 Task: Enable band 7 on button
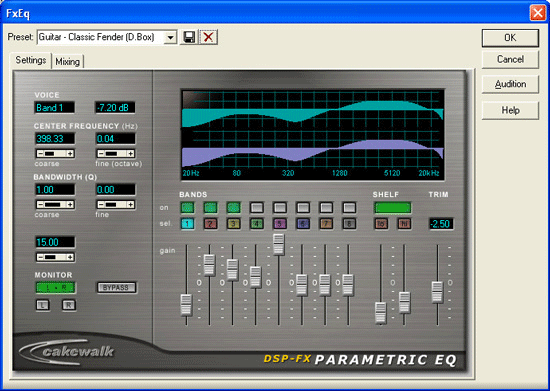pos(326,208)
